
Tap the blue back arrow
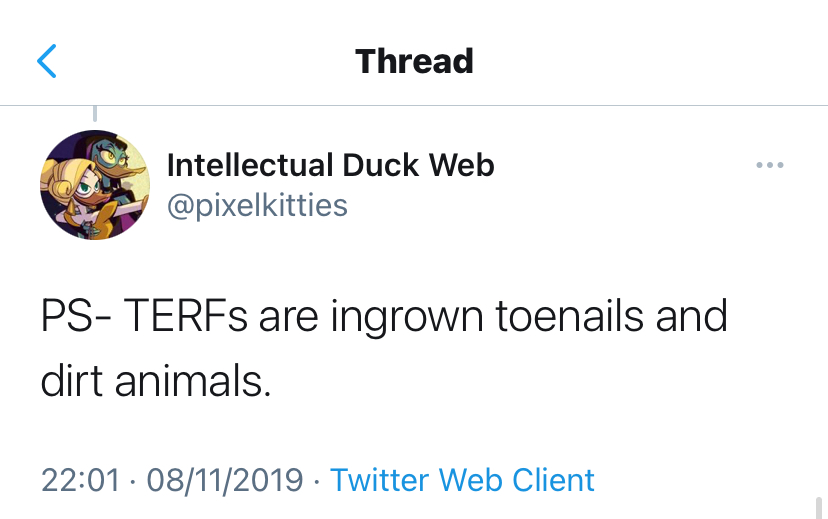click(47, 61)
